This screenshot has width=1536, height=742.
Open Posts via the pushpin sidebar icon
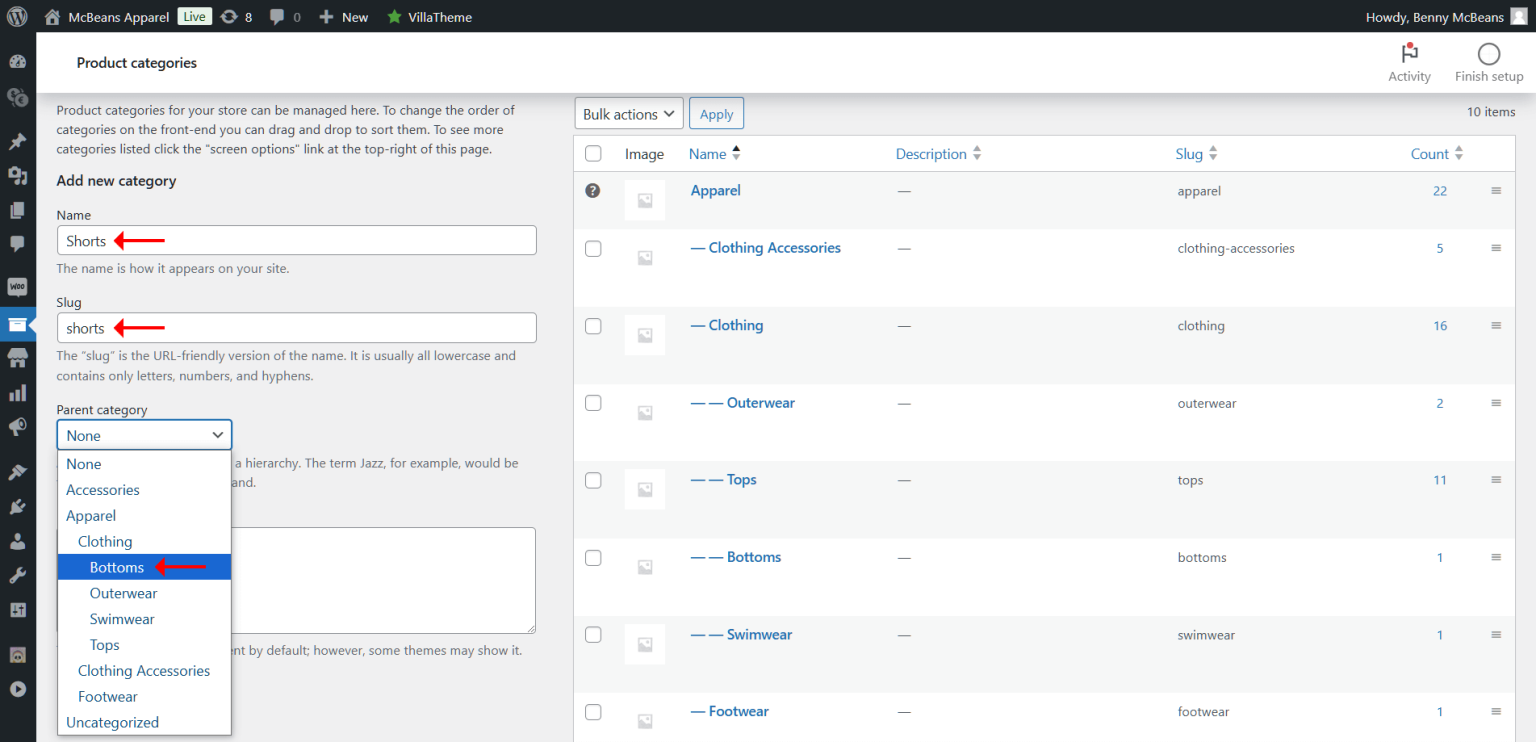tap(17, 141)
